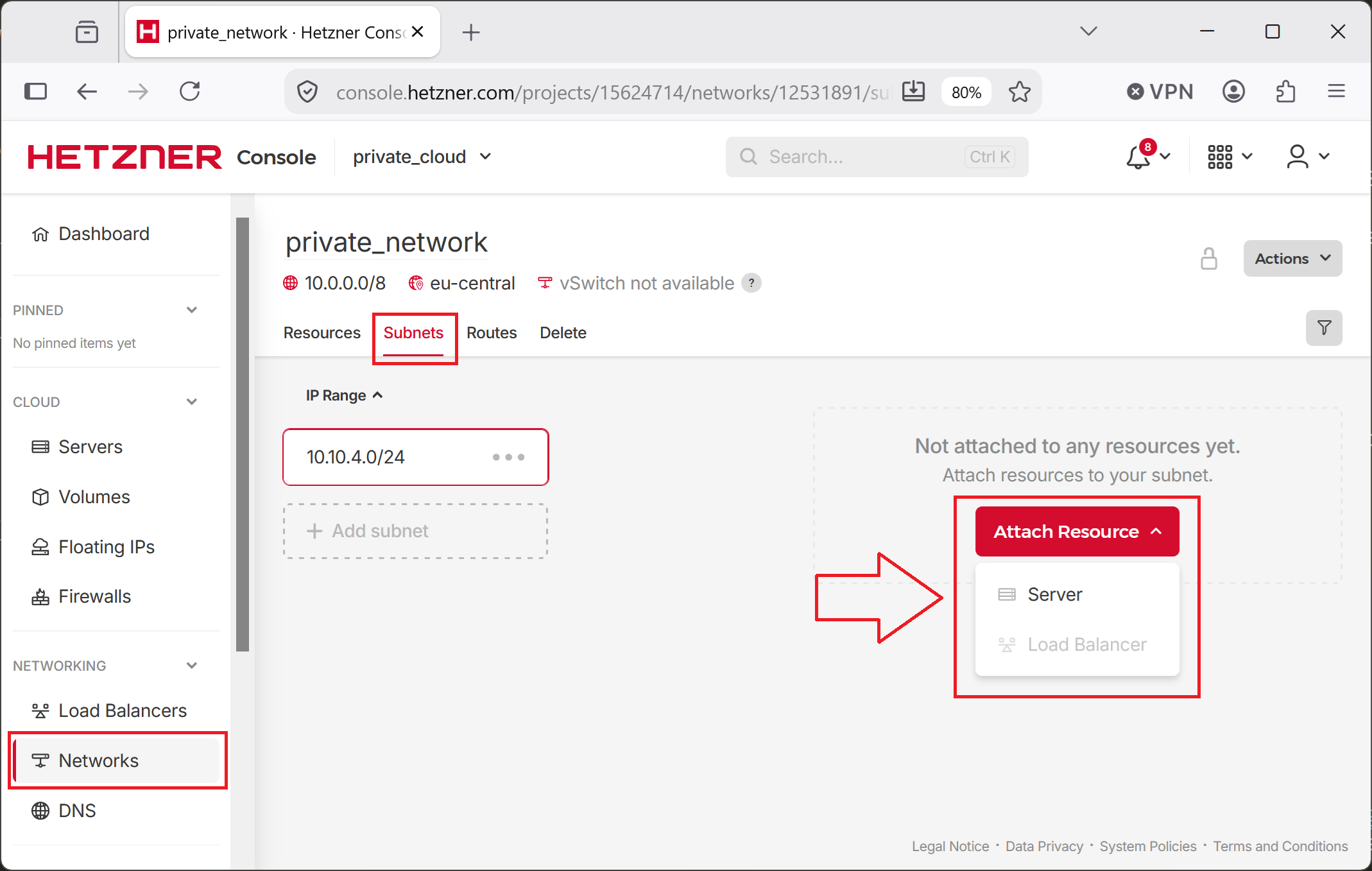Choose Server from the attach menu
1372x871 pixels.
pyautogui.click(x=1077, y=594)
